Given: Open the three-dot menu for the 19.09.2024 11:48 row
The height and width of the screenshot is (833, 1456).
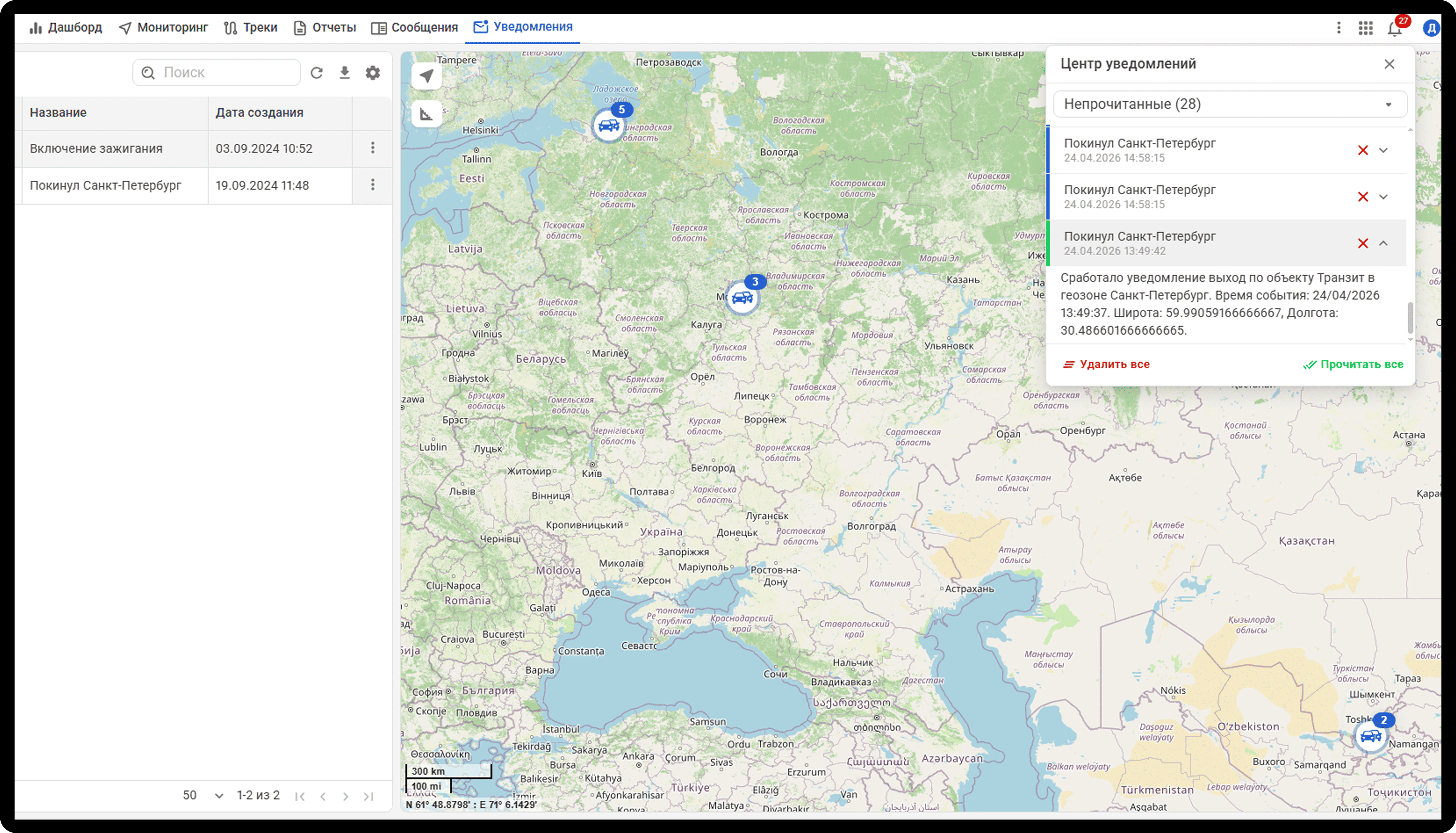Looking at the screenshot, I should (373, 185).
